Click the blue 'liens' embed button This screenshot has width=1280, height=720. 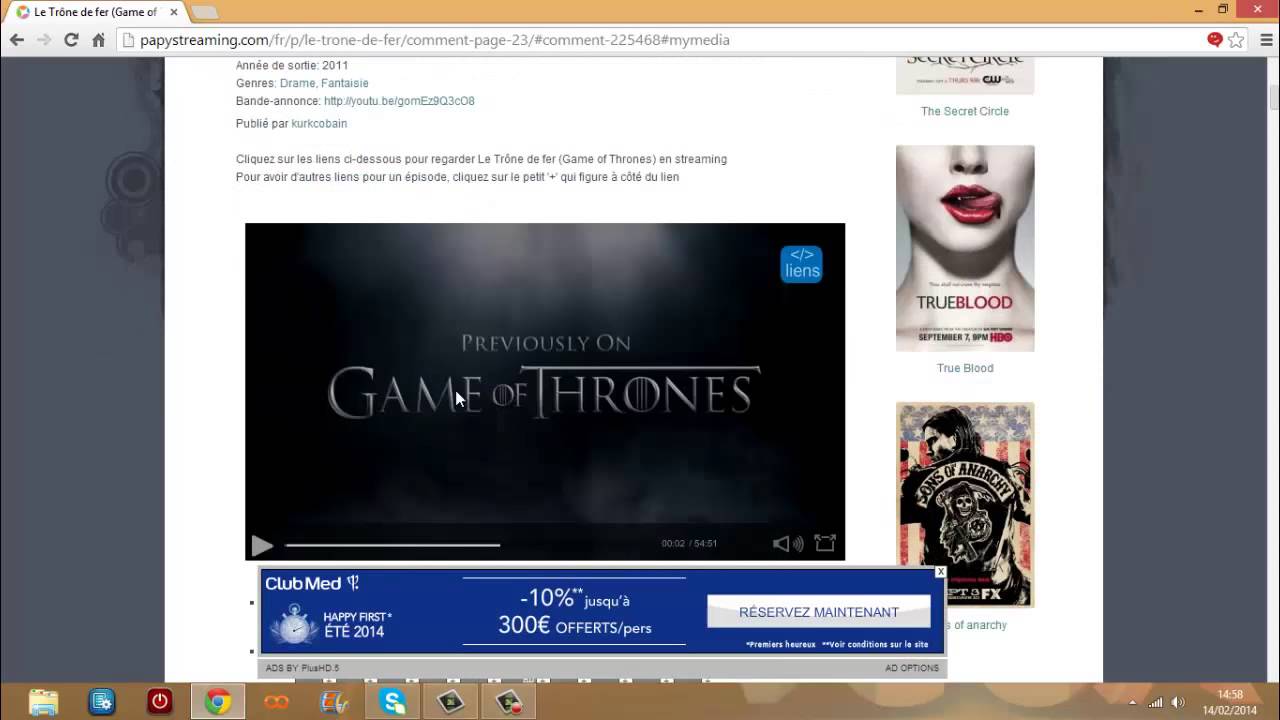click(801, 264)
